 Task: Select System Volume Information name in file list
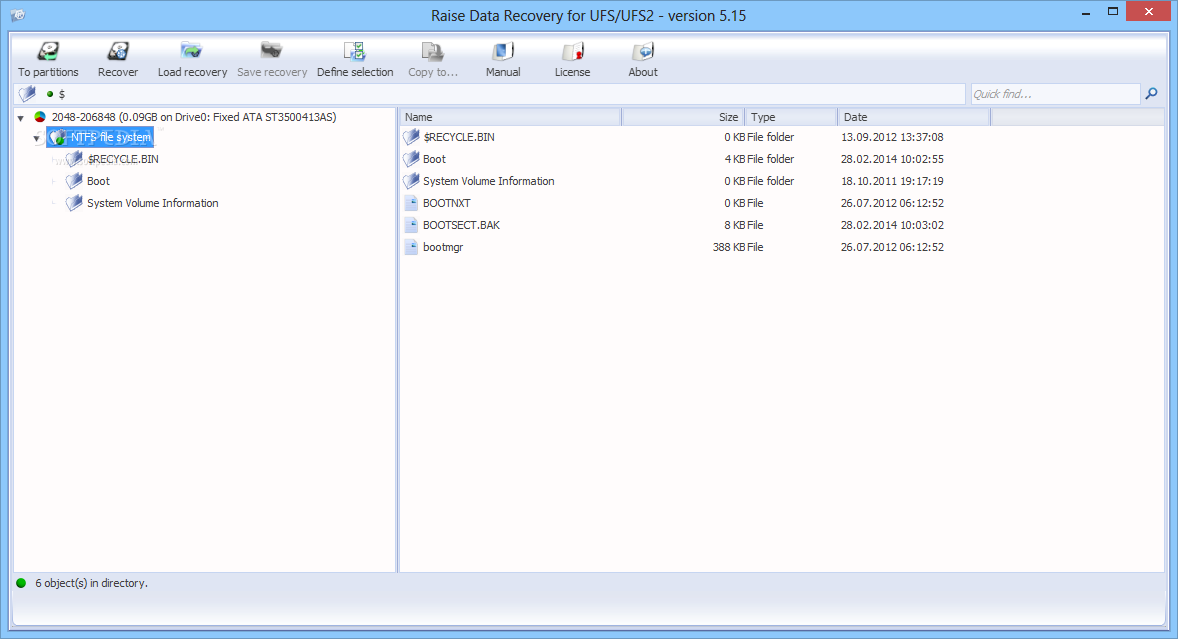pyautogui.click(x=488, y=181)
